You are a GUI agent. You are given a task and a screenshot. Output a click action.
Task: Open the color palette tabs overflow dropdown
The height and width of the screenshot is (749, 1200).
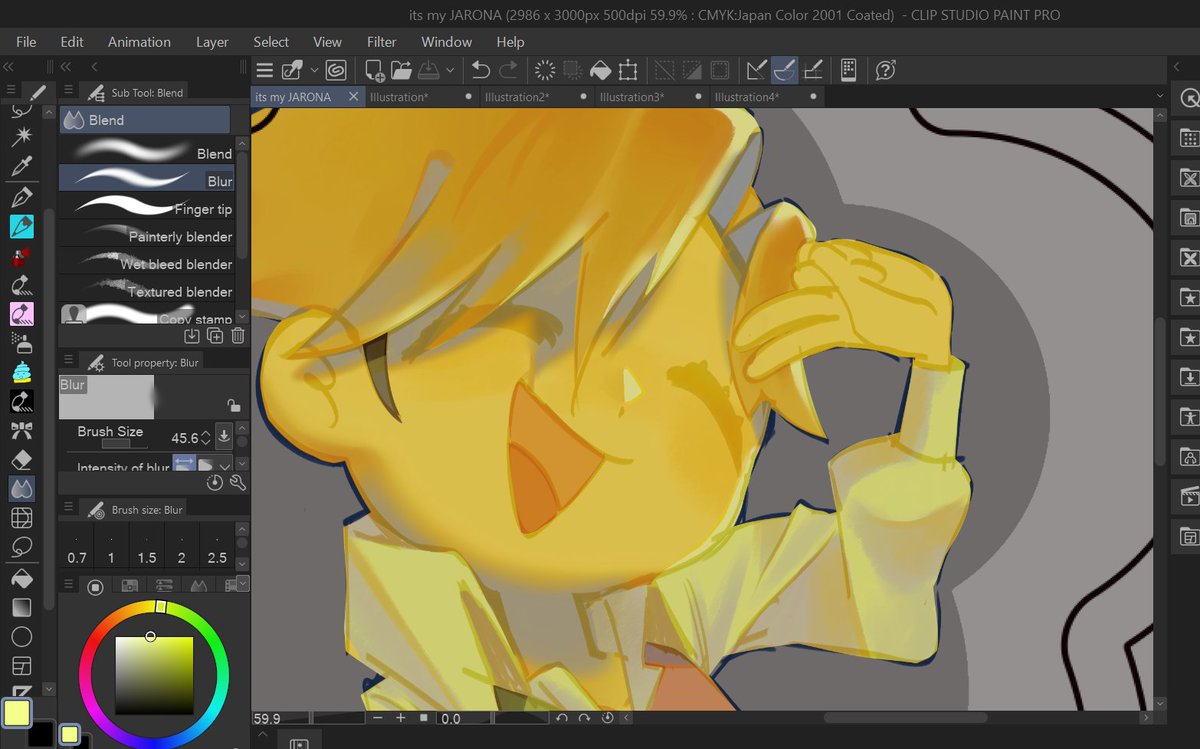click(243, 585)
